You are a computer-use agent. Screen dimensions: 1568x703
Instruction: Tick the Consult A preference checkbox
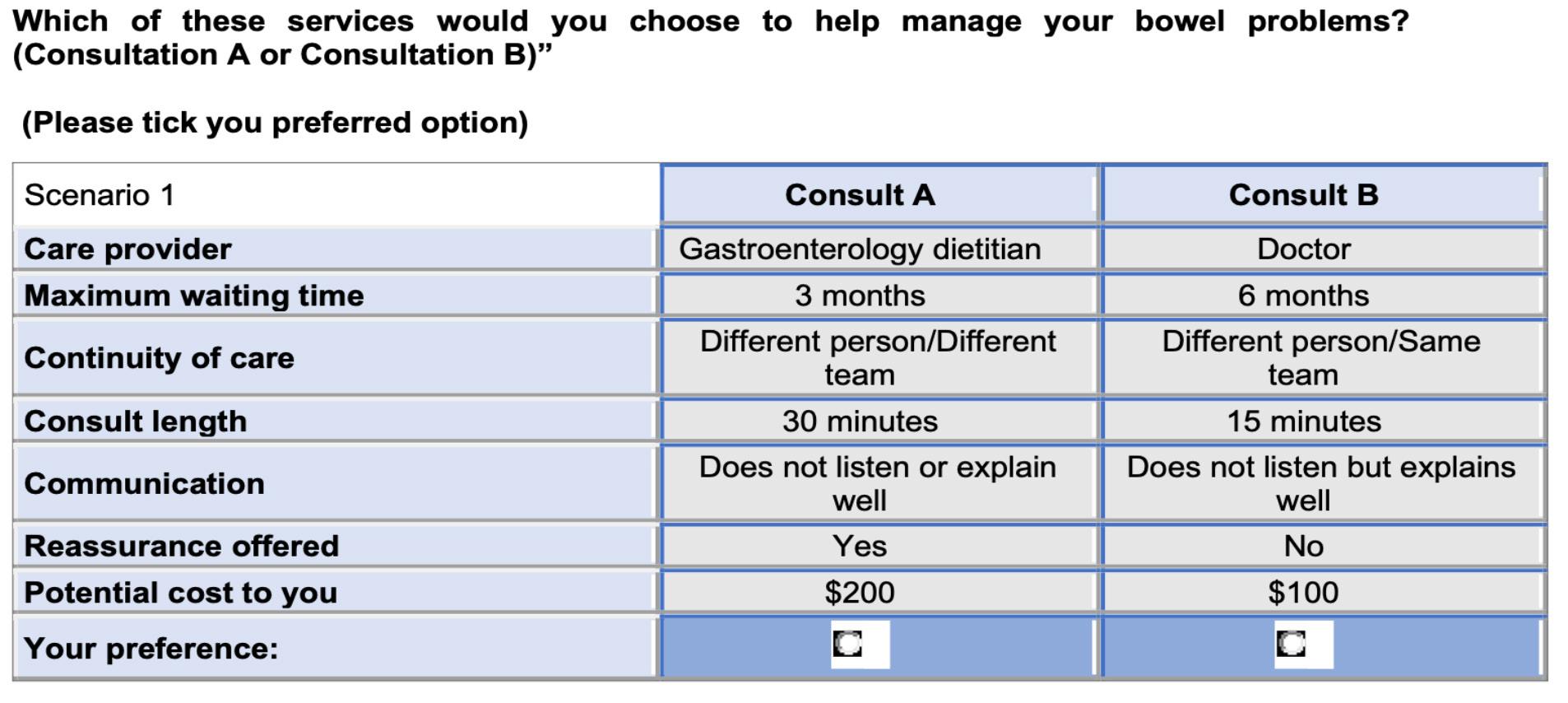(848, 644)
